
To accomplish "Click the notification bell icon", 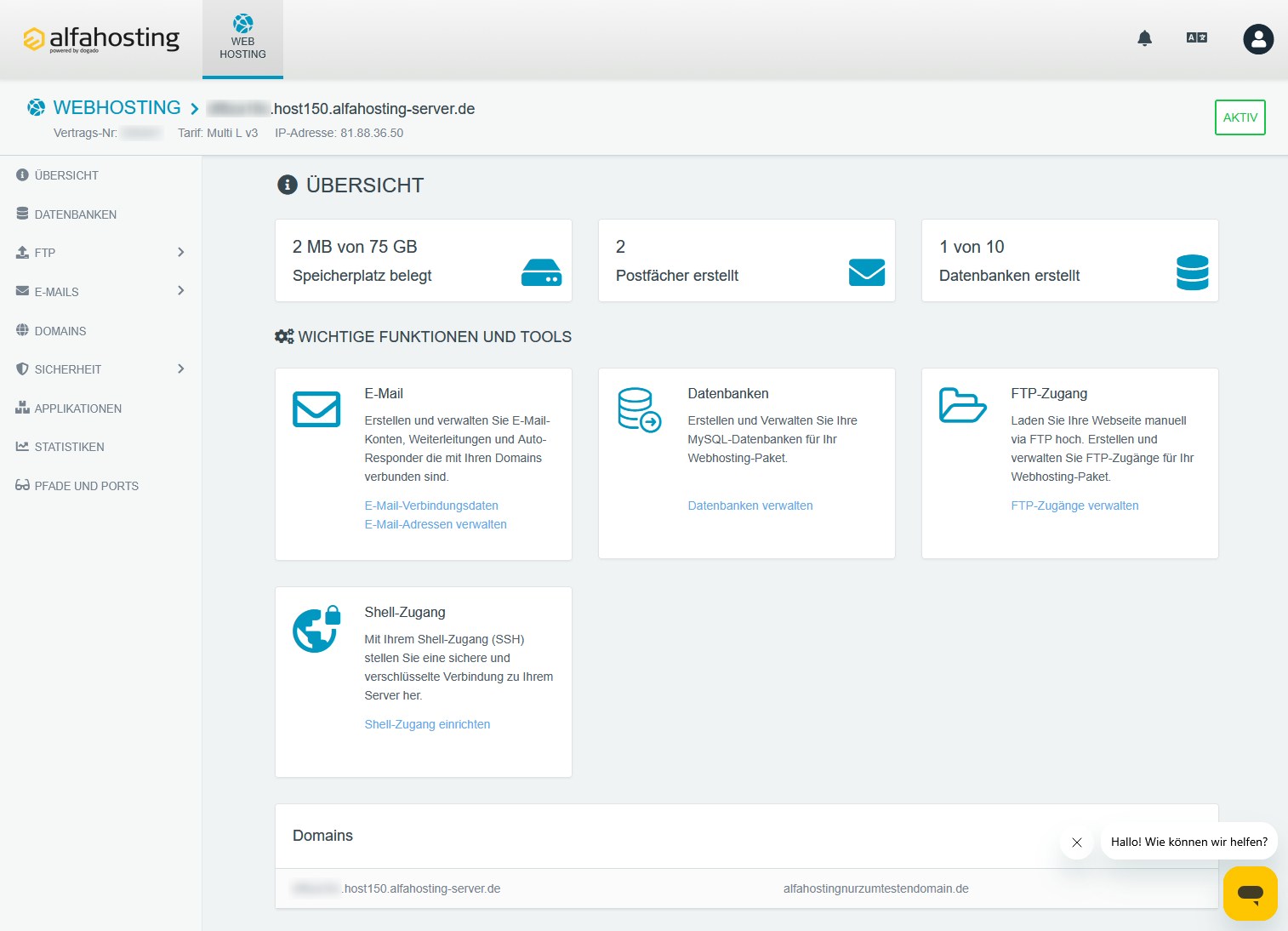I will click(x=1144, y=38).
